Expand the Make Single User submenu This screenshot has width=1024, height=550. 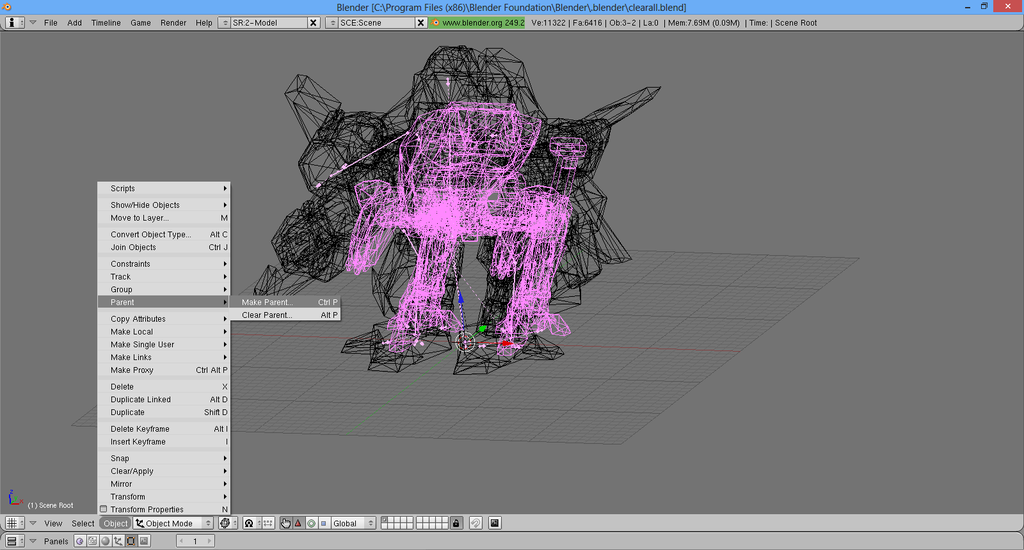point(163,344)
